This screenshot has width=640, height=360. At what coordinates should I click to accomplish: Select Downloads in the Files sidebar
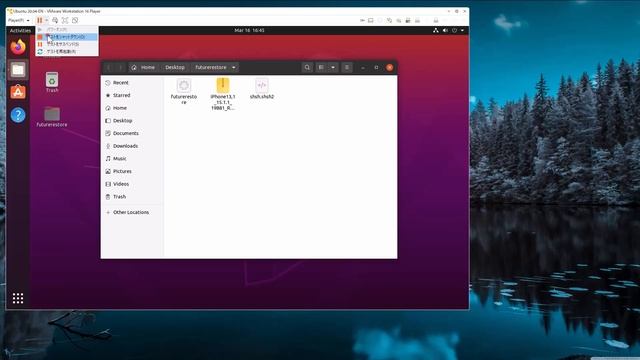click(132, 146)
